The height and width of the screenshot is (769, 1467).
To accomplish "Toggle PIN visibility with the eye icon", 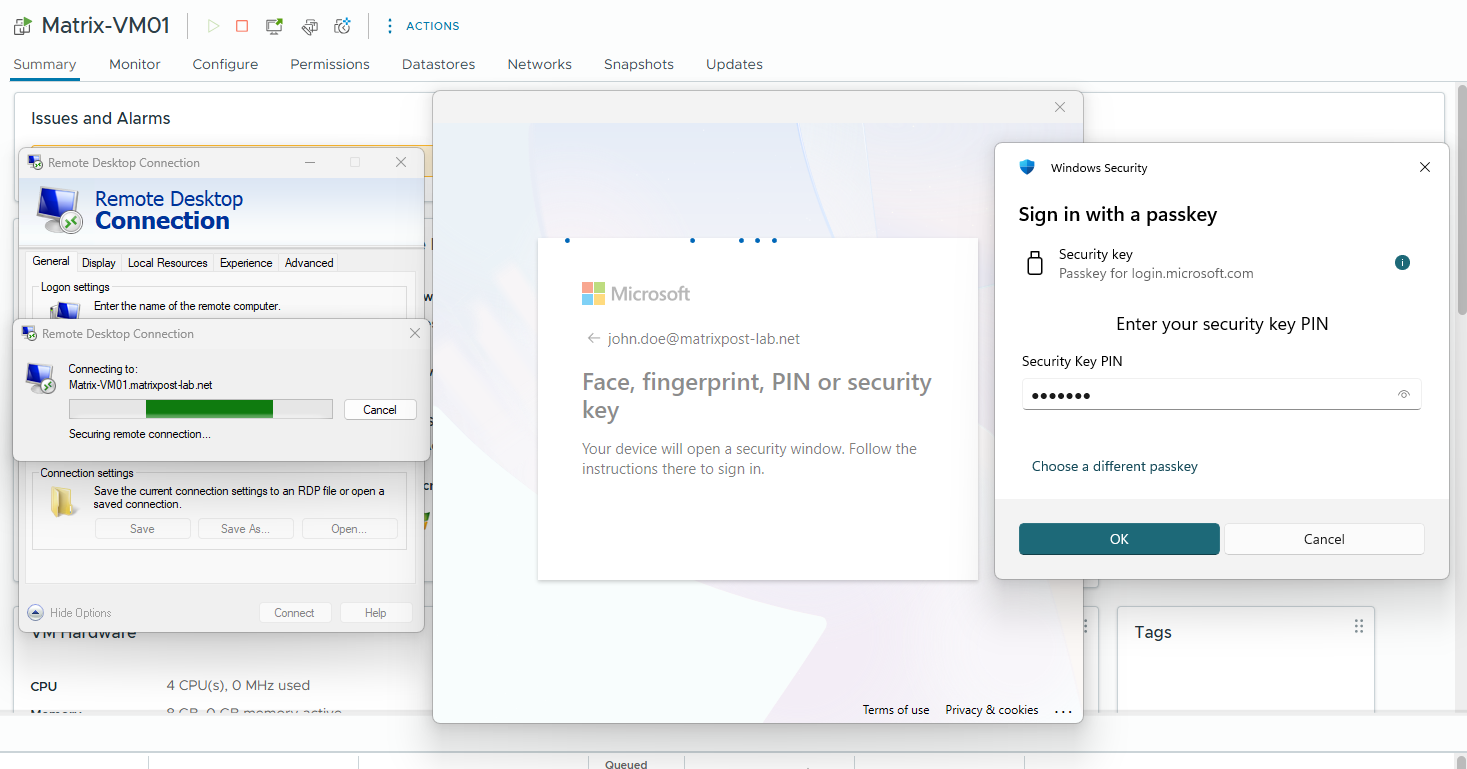I will (1404, 395).
